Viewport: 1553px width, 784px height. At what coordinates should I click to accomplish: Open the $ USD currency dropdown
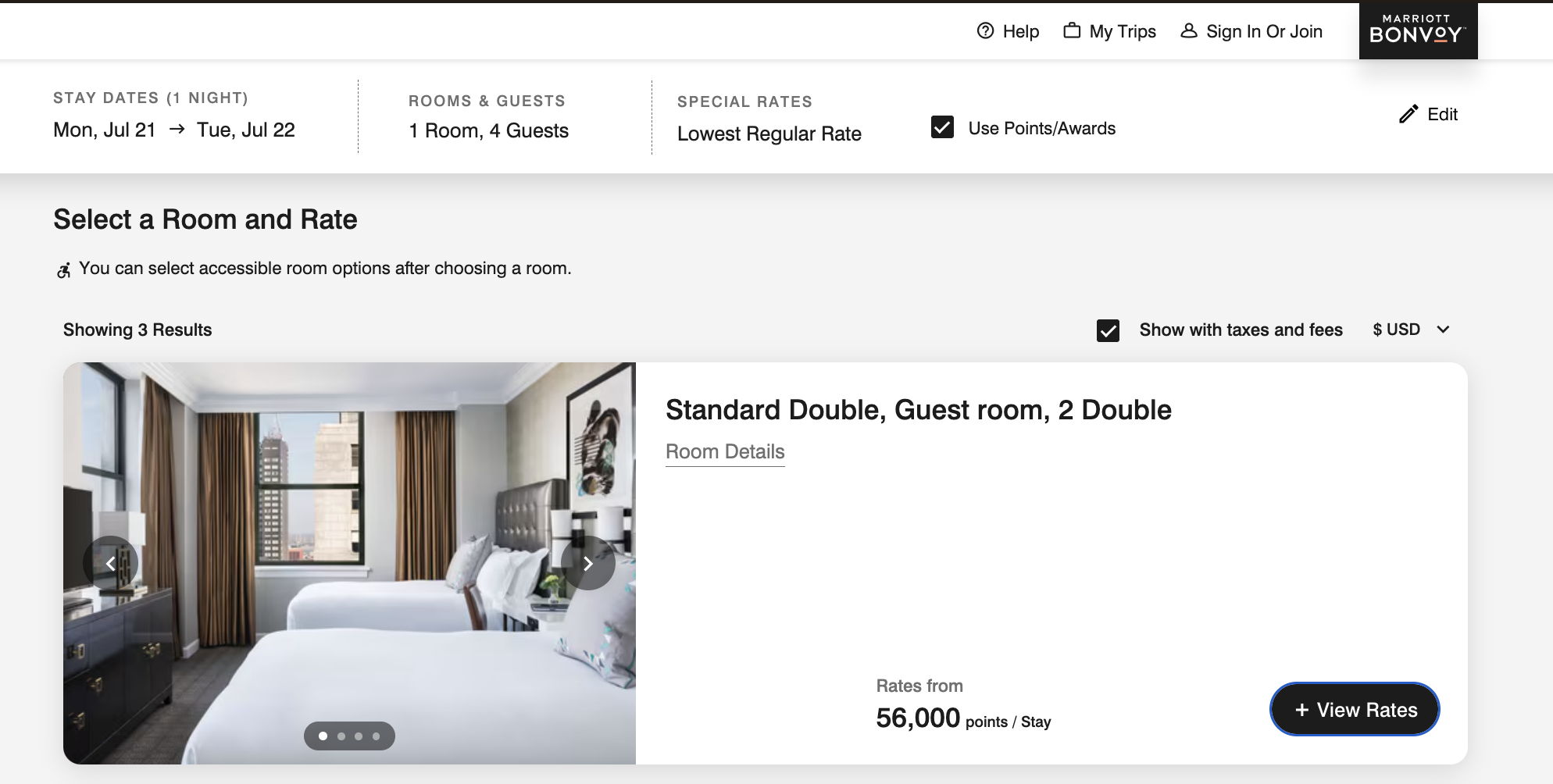[x=1412, y=330]
